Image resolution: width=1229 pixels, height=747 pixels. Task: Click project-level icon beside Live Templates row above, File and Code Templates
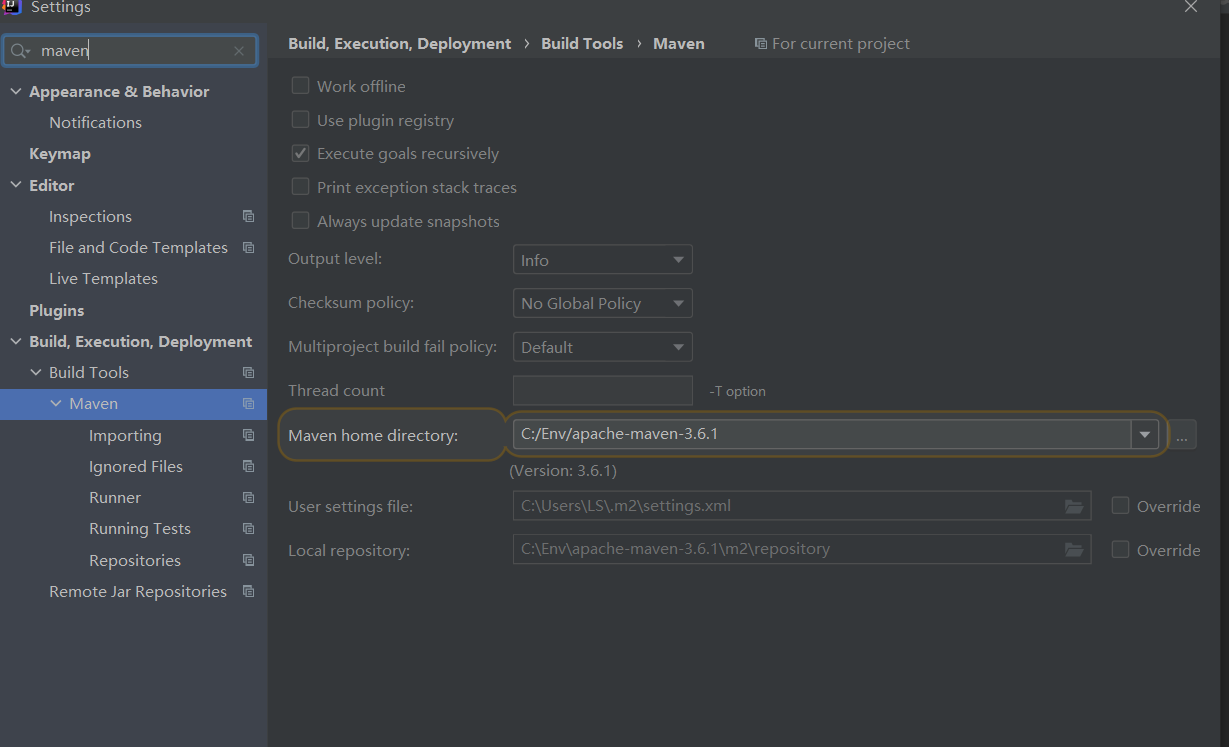click(249, 248)
